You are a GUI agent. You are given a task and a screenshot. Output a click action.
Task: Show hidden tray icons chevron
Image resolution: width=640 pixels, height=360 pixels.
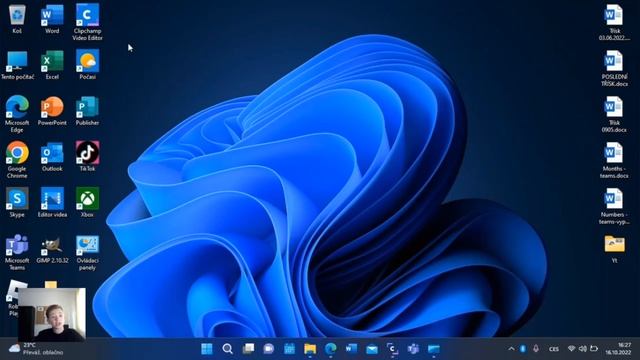[511, 349]
